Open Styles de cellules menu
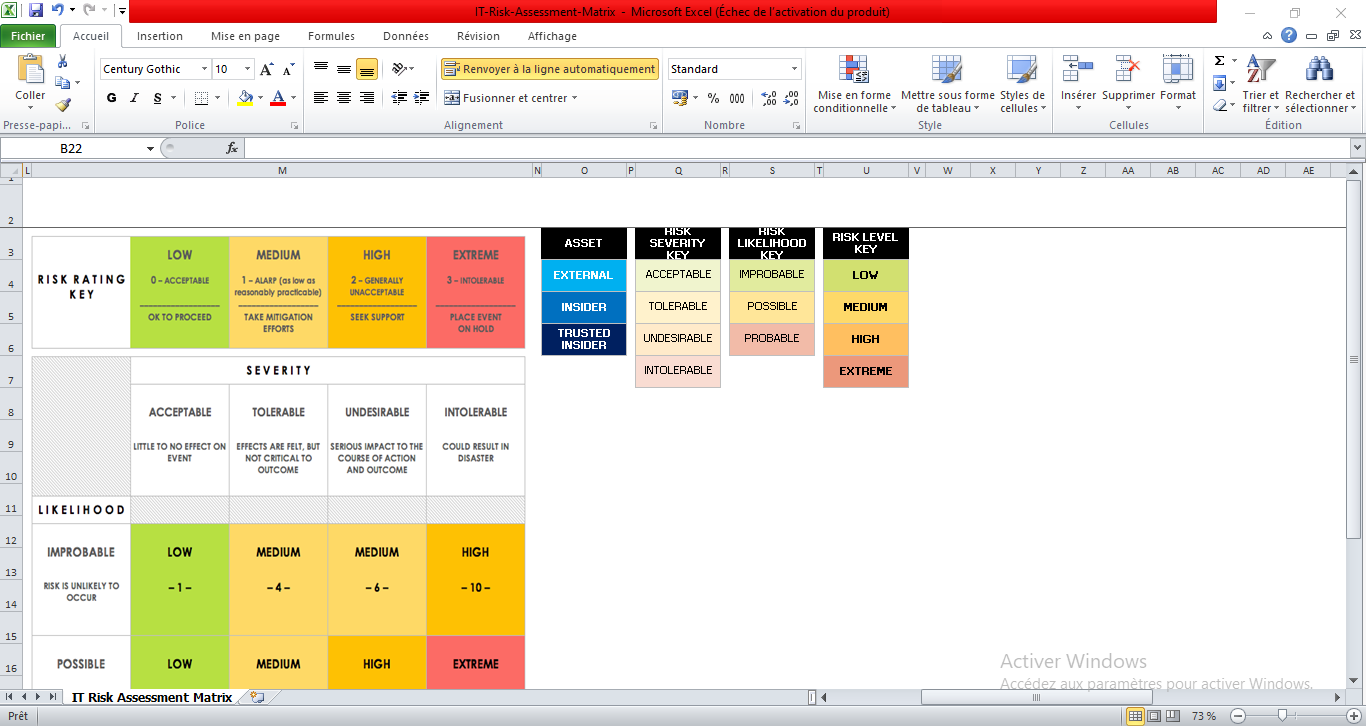 pyautogui.click(x=1022, y=84)
